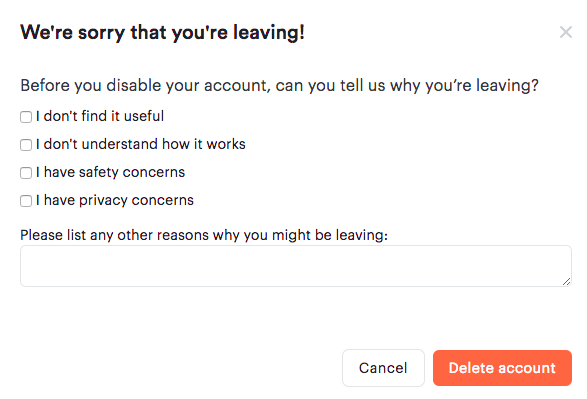Focus the other reasons text area
587x399 pixels.
(x=296, y=266)
